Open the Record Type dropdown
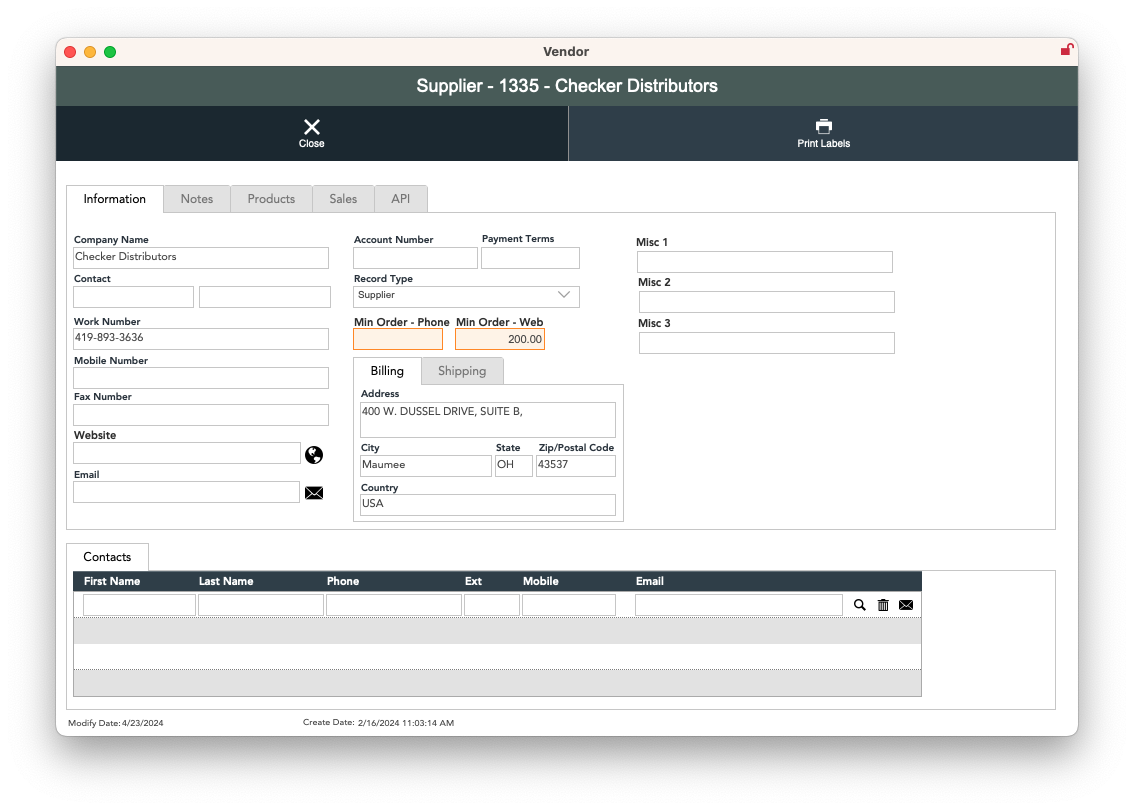Viewport: 1134px width, 810px height. point(466,296)
